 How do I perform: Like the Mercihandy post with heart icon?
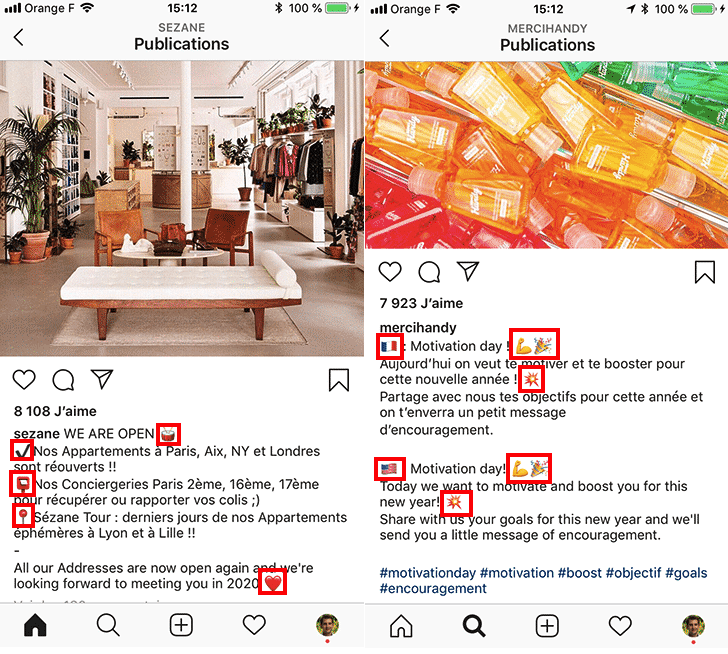click(x=390, y=272)
